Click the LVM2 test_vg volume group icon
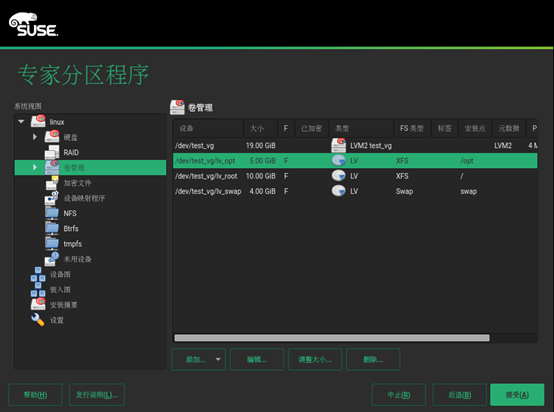The width and height of the screenshot is (554, 412). coord(338,145)
